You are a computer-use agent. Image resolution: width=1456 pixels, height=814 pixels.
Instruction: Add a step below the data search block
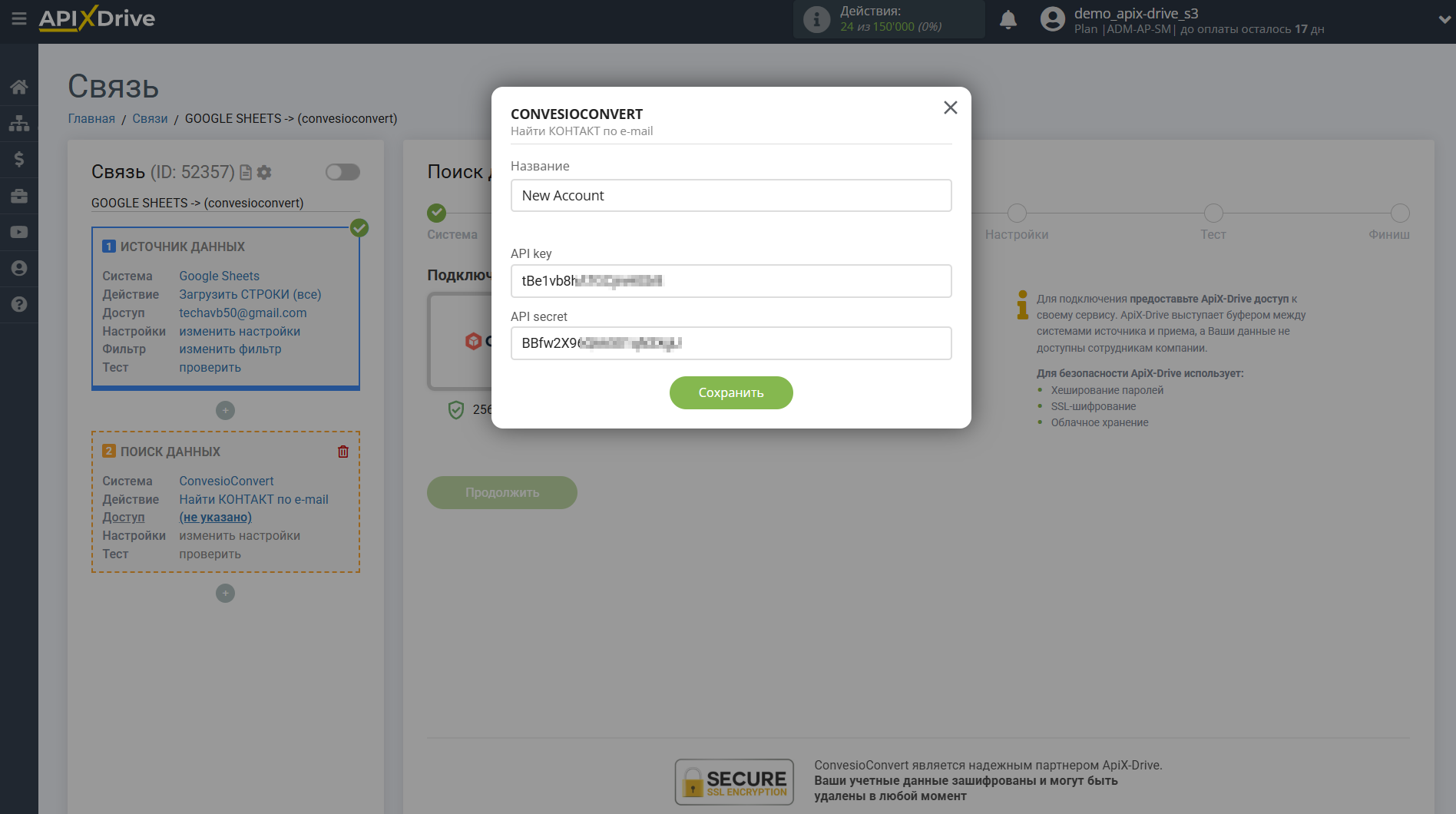[x=225, y=593]
